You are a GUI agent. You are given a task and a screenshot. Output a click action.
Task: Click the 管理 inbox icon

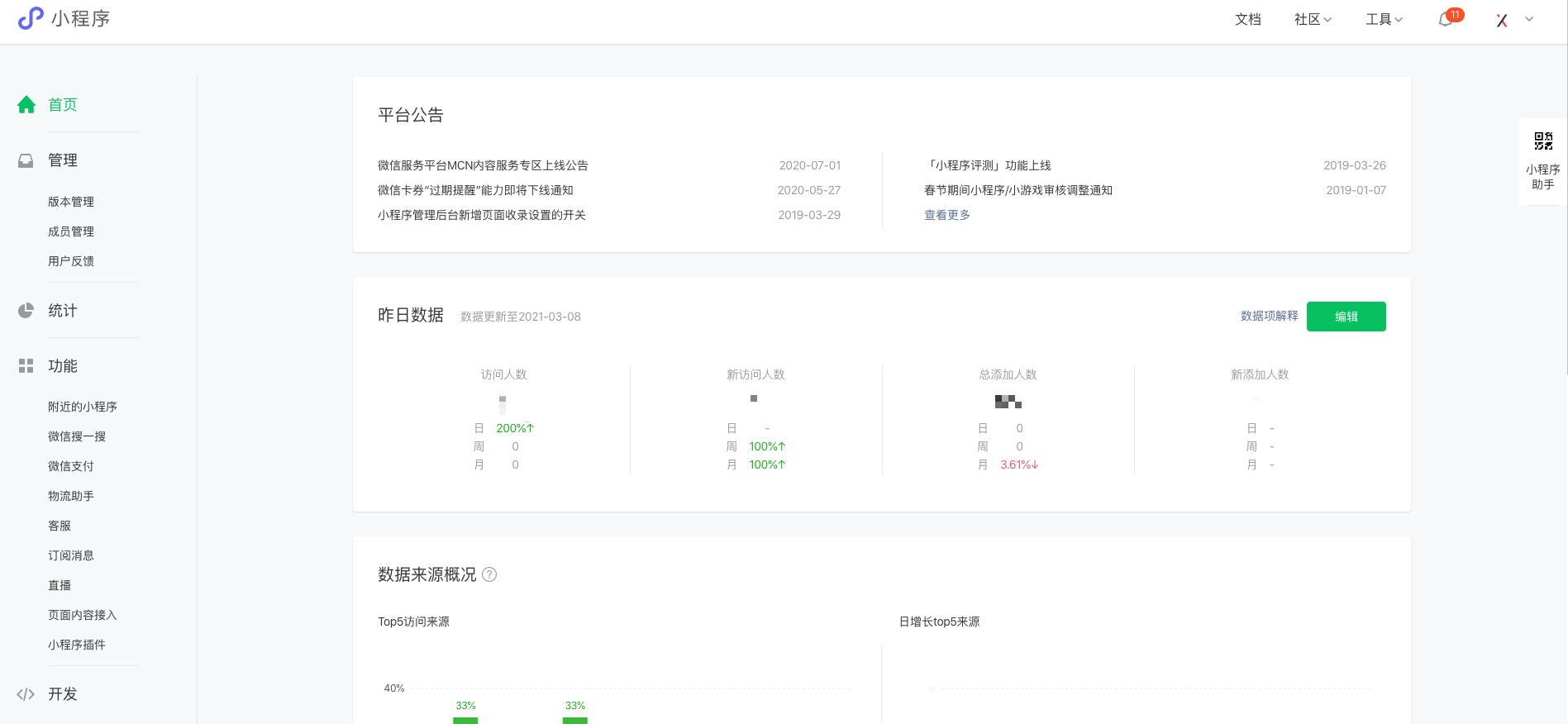[26, 160]
